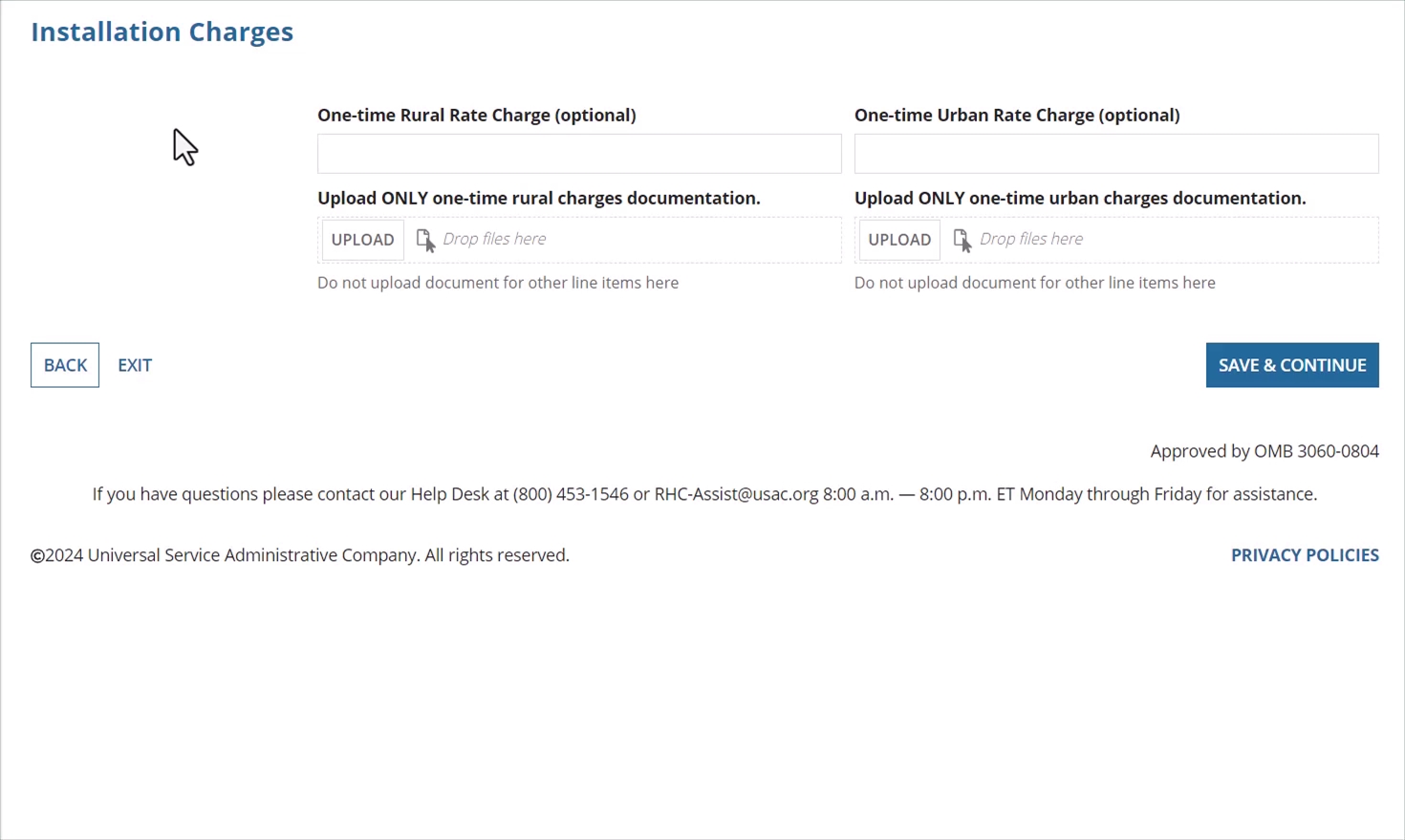Viewport: 1405px width, 840px height.
Task: Upload rural charges documentation via UPLOAD button
Action: click(x=362, y=240)
